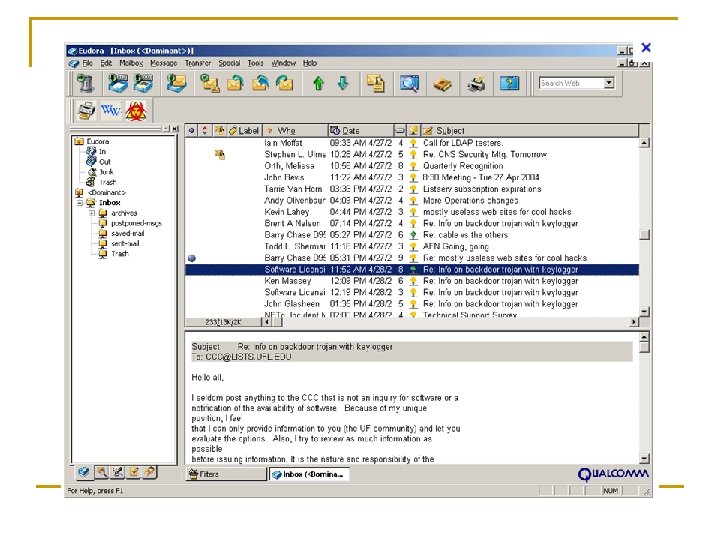Switch to the Inbox (<Domina... window tab
The height and width of the screenshot is (540, 720).
[309, 474]
